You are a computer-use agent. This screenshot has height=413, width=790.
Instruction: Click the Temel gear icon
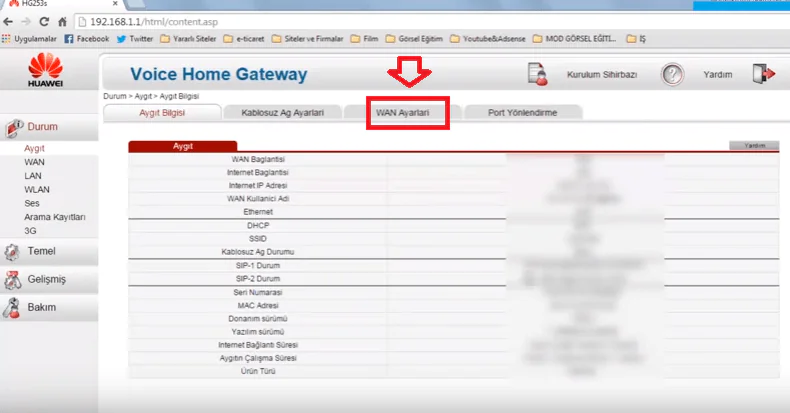12,251
